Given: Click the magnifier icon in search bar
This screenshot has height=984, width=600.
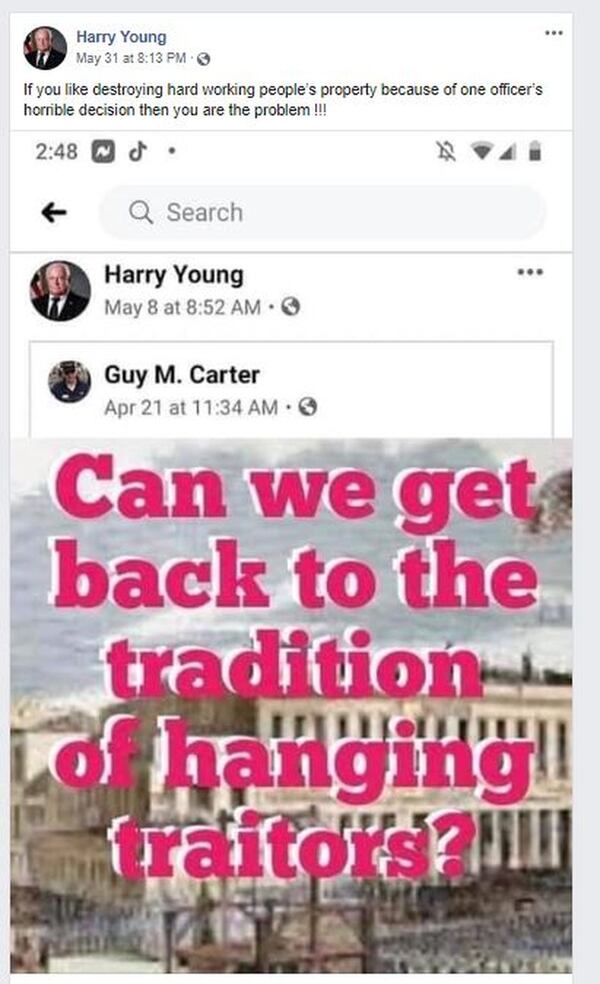Looking at the screenshot, I should [141, 212].
